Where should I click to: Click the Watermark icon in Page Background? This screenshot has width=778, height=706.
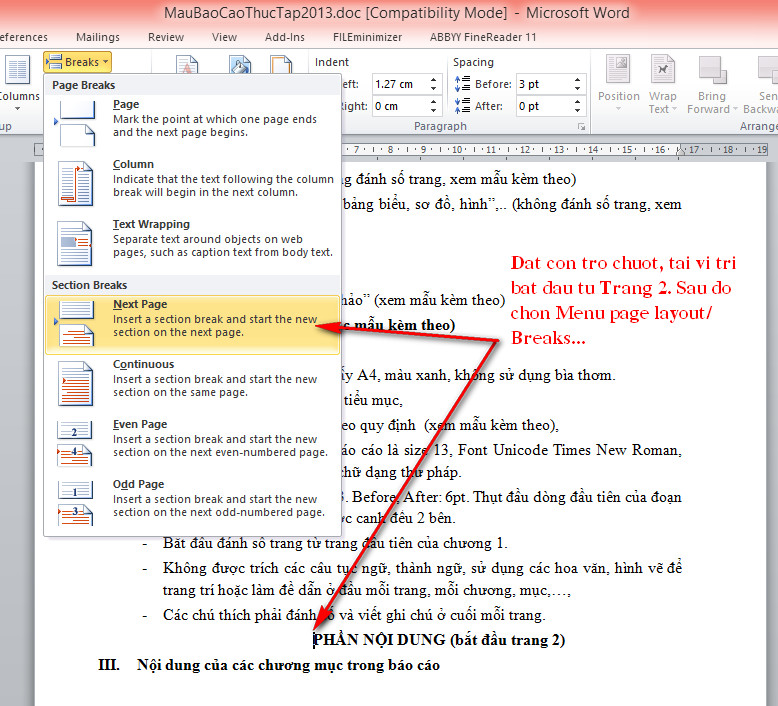click(x=187, y=64)
